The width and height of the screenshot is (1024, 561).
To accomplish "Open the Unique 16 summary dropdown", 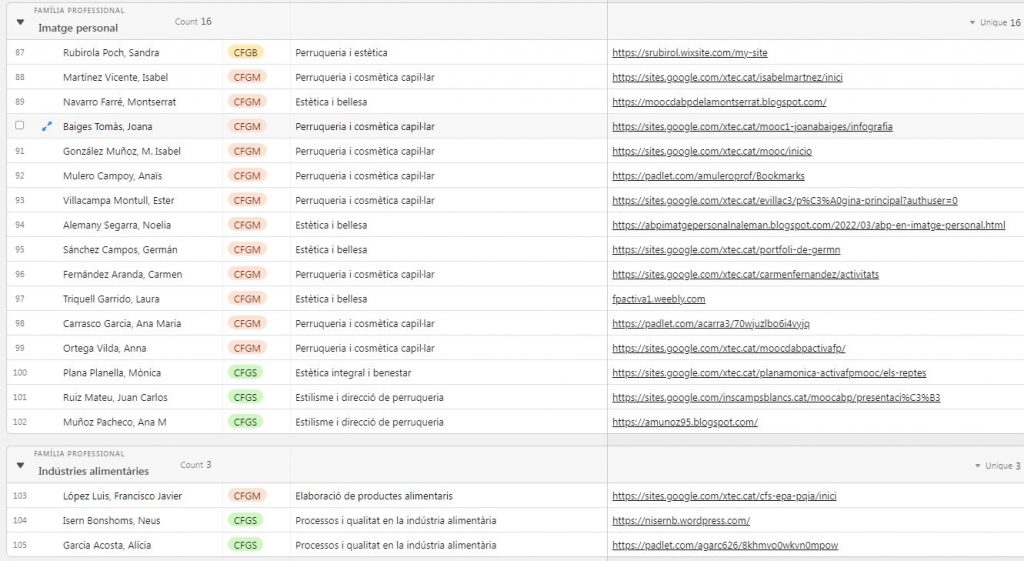I will coord(994,22).
